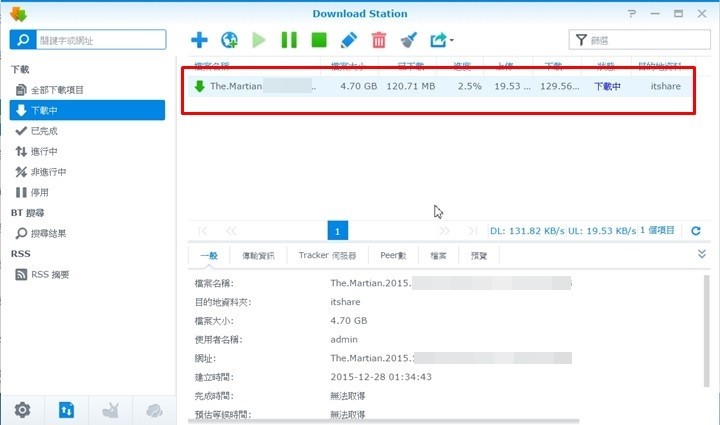Click creation time 2015-12-28 01:34:43
Screen dimensions: 720x425
click(x=381, y=377)
